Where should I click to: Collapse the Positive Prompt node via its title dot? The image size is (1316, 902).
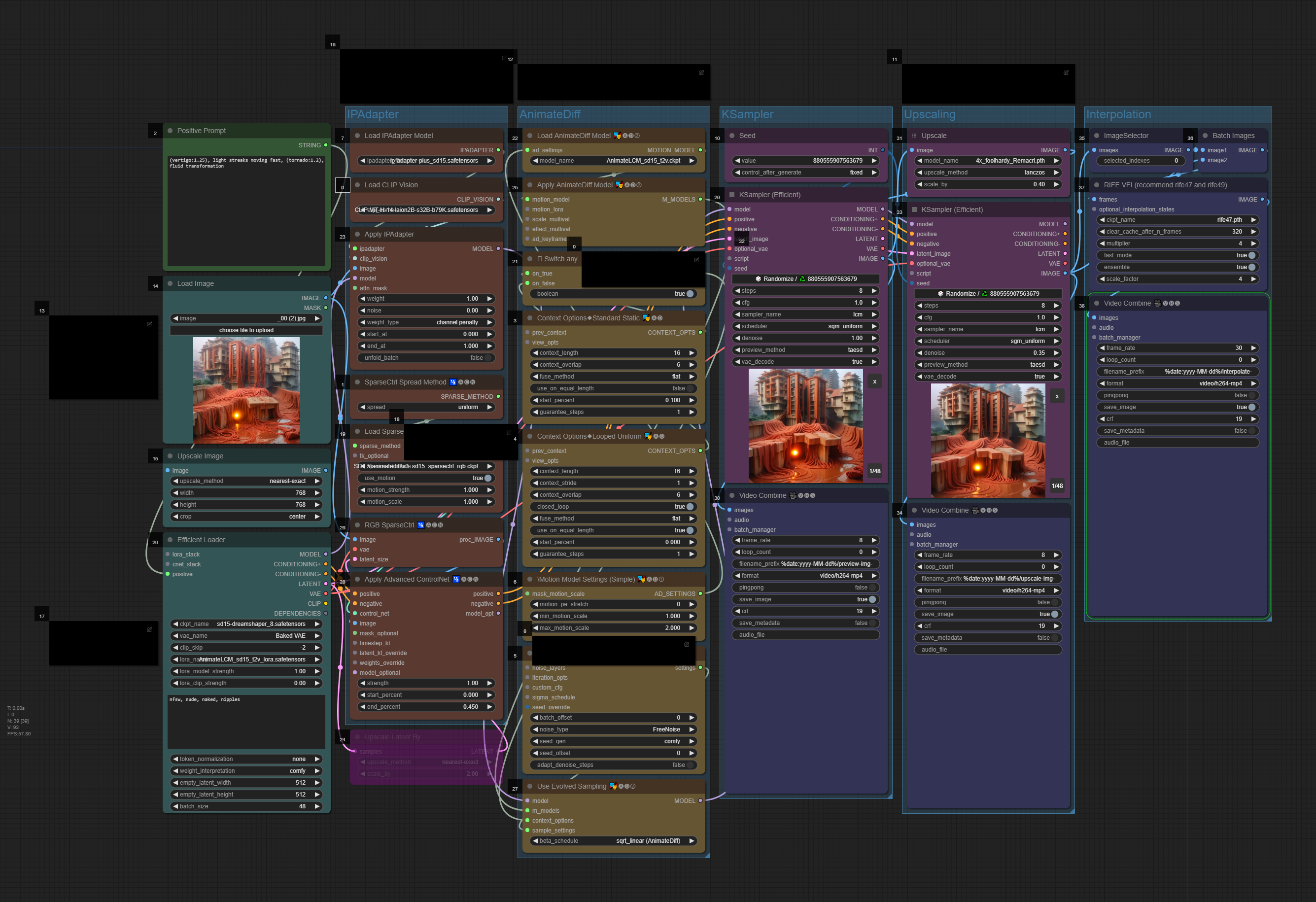point(170,131)
